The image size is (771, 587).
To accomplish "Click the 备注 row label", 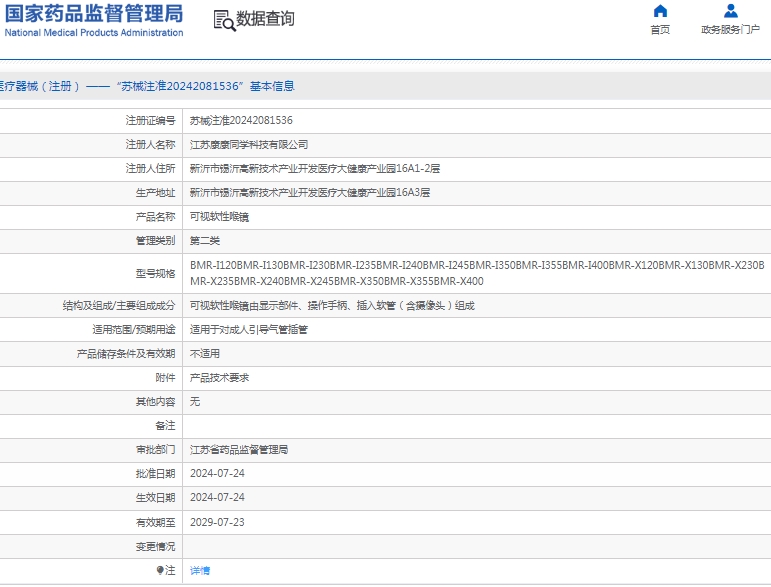I will click(165, 426).
